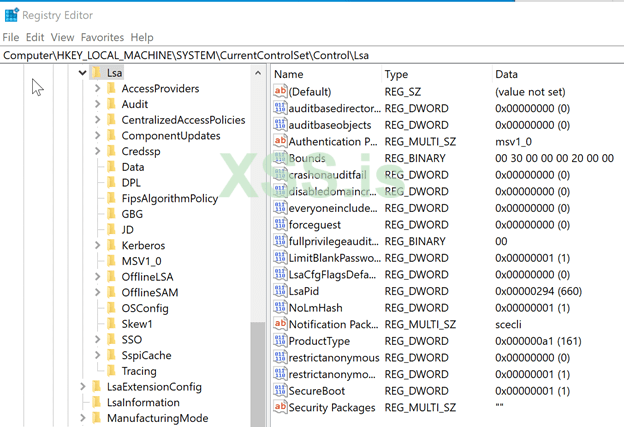
Task: Select the Tracing folder icon
Action: 111,371
